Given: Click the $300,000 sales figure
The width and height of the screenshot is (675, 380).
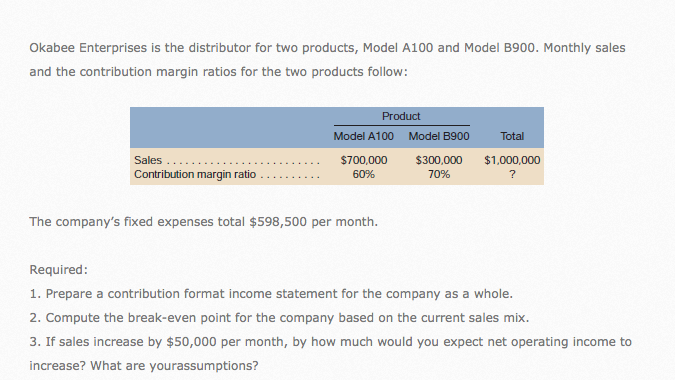Looking at the screenshot, I should click(439, 160).
